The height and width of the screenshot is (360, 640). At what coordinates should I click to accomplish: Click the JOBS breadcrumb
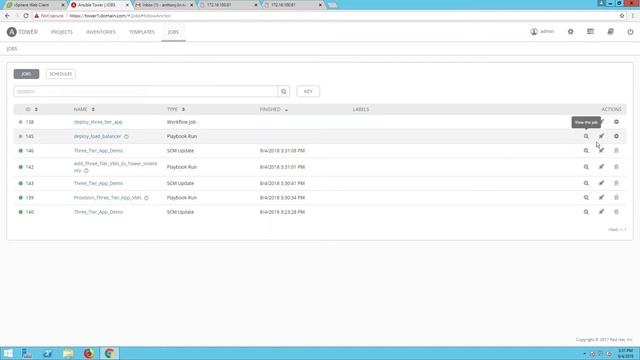click(12, 49)
